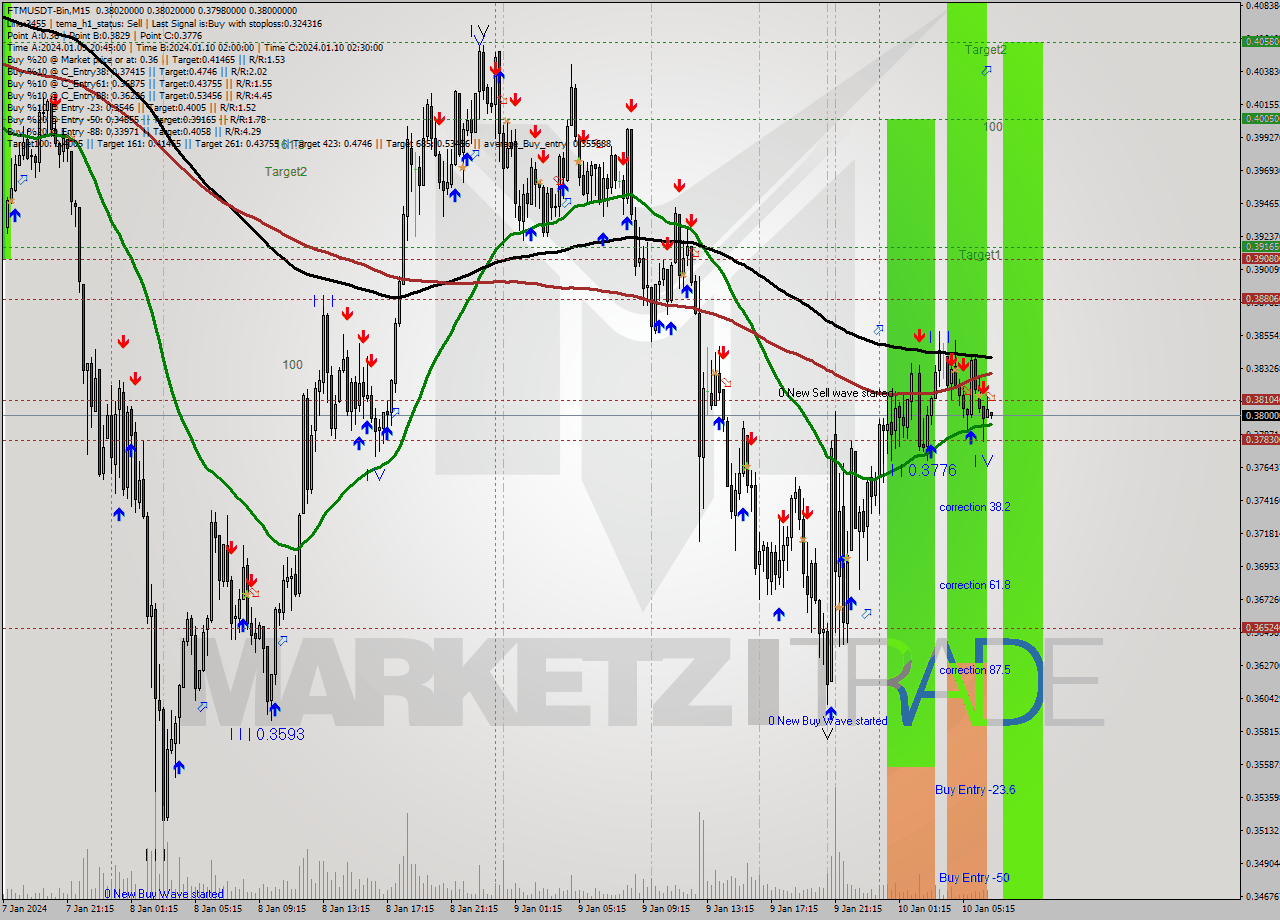Click the red 0.38806 price level tag

(1260, 298)
